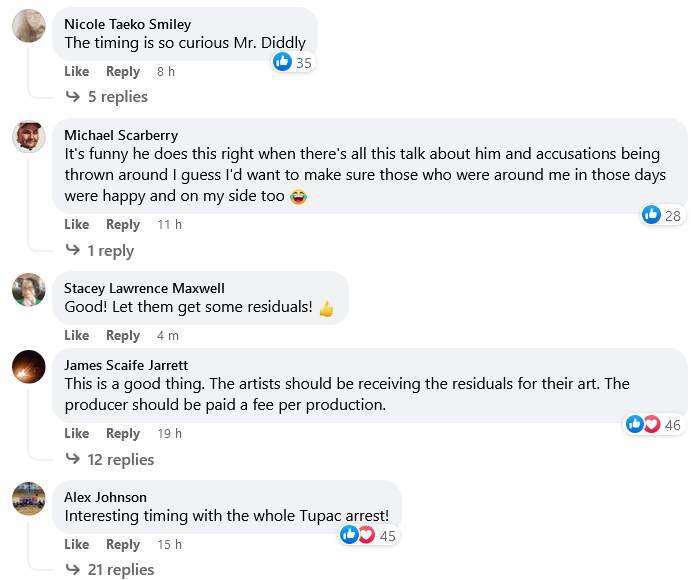Open Nicole Taeko Smiley's profile picture
This screenshot has width=691, height=580.
(x=28, y=26)
